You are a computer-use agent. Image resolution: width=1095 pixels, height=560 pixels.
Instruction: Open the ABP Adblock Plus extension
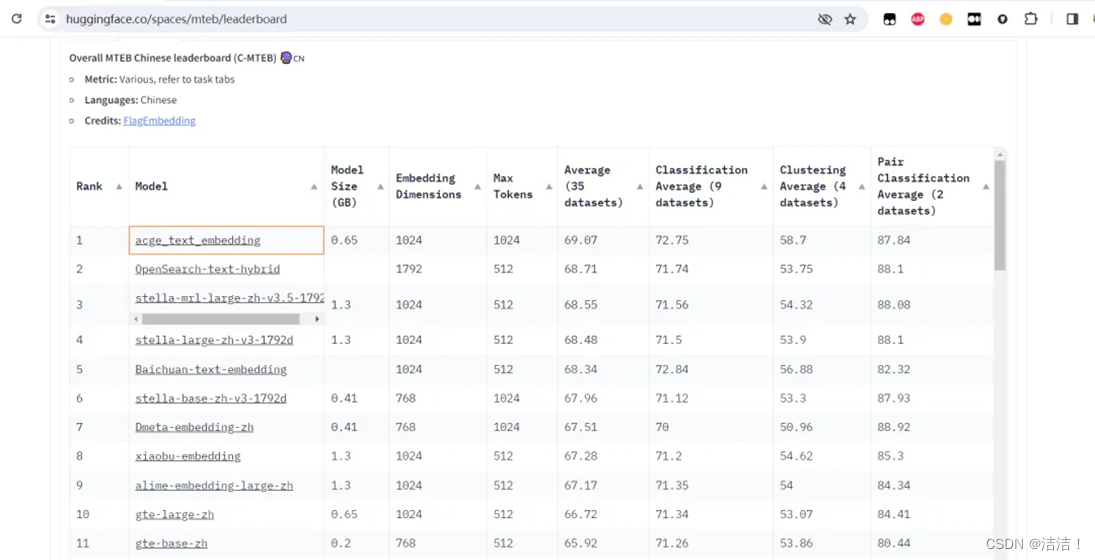click(x=918, y=20)
